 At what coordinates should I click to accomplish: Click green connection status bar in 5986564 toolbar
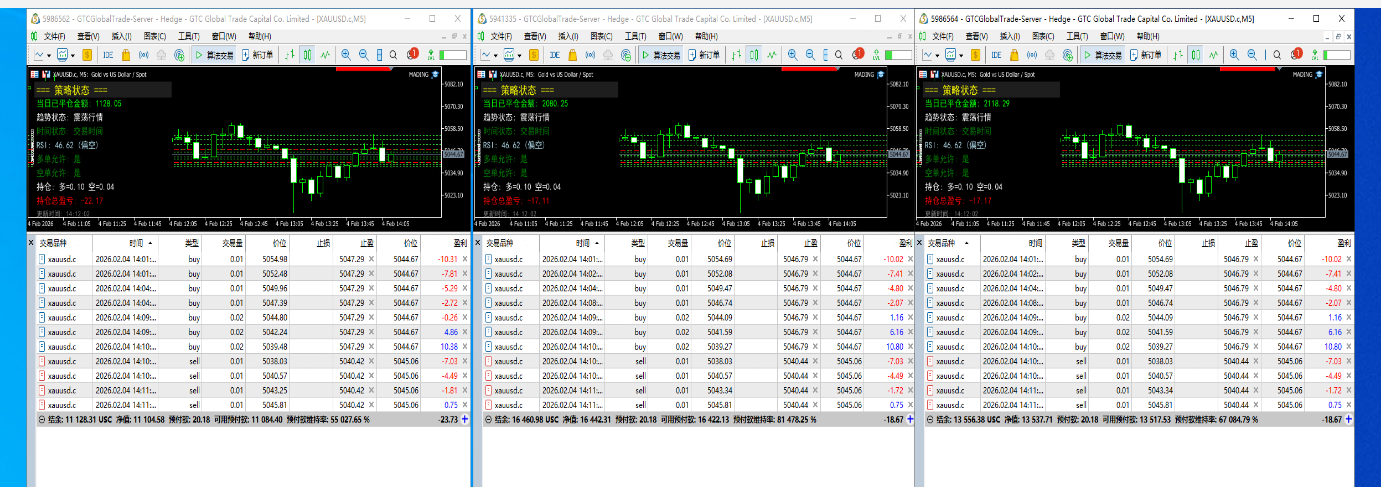pyautogui.click(x=1337, y=55)
